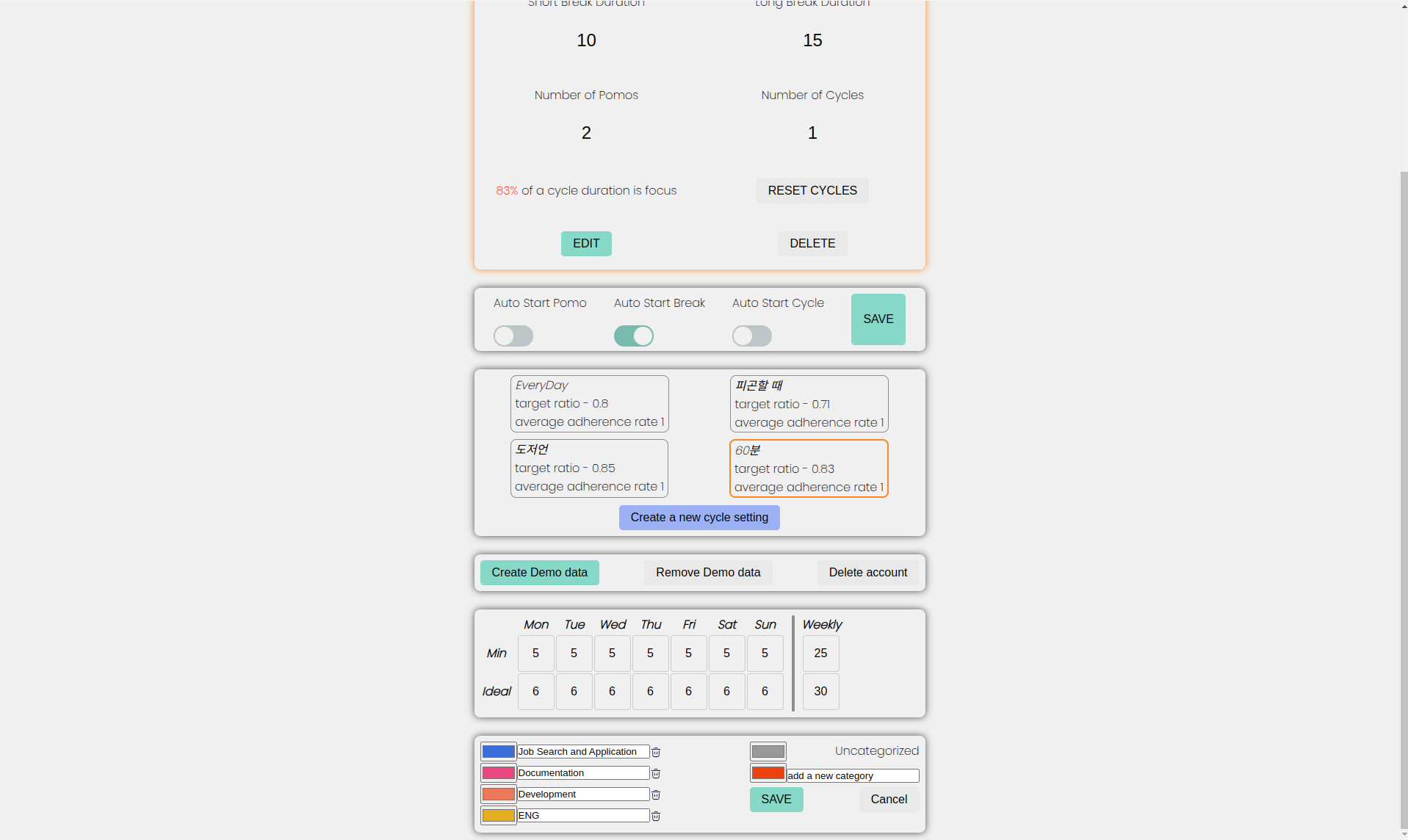Toggle Auto Start Cycle on
The height and width of the screenshot is (840, 1408).
tap(751, 336)
